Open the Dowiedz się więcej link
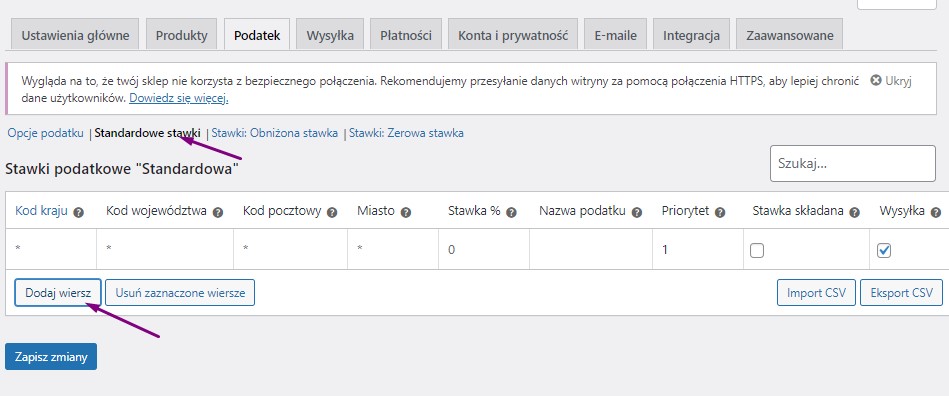This screenshot has height=396, width=949. (x=179, y=97)
